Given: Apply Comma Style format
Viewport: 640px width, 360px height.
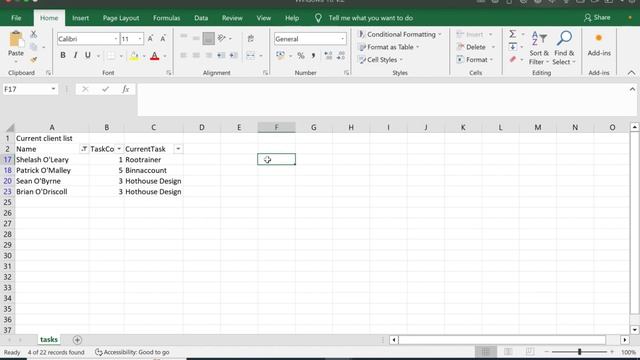Looking at the screenshot, I should point(313,56).
